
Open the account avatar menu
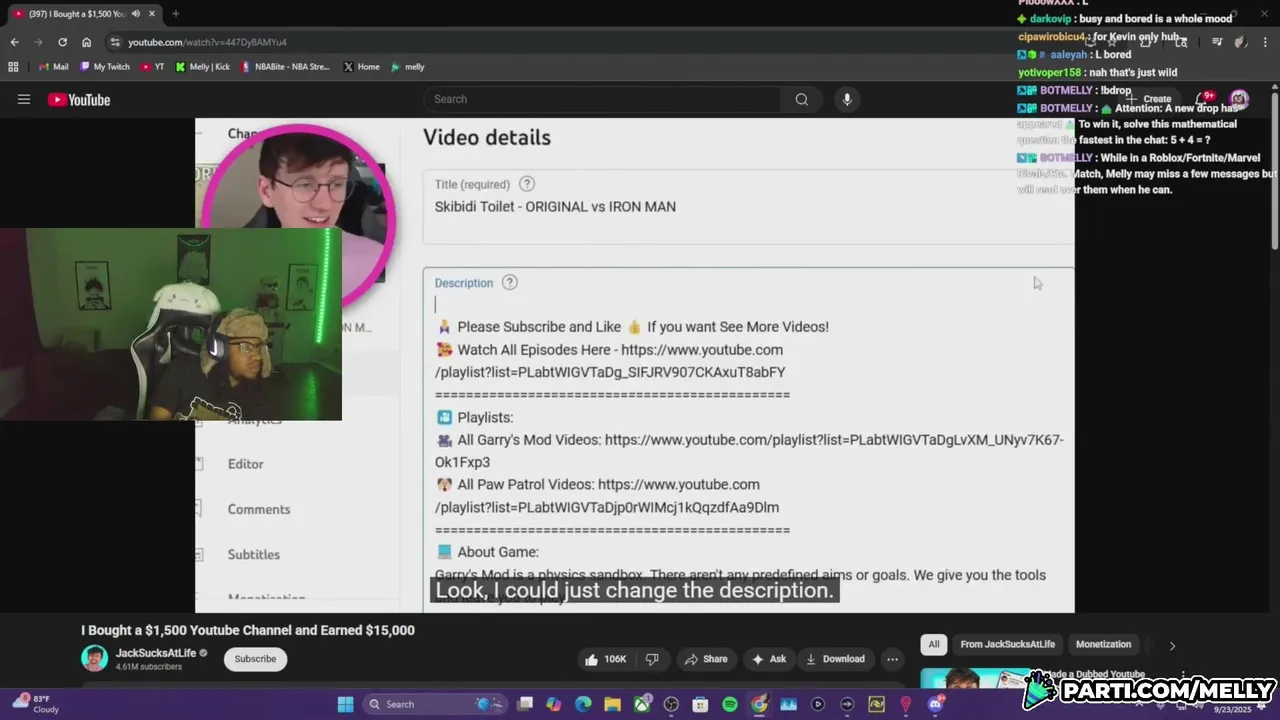(x=1239, y=99)
